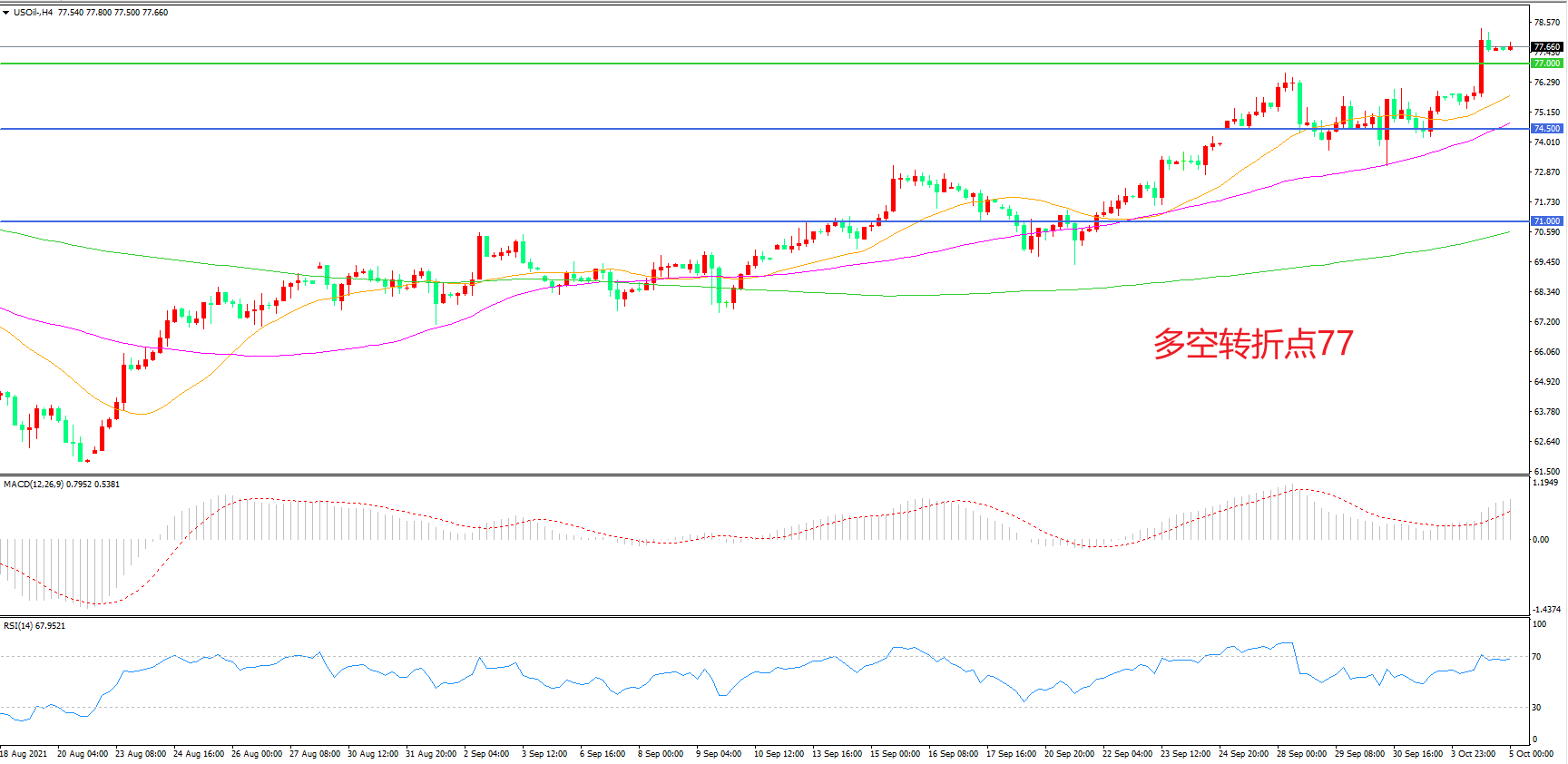This screenshot has height=764, width=1568.
Task: Click the blue 71.000 price tag
Action: coord(1547,221)
